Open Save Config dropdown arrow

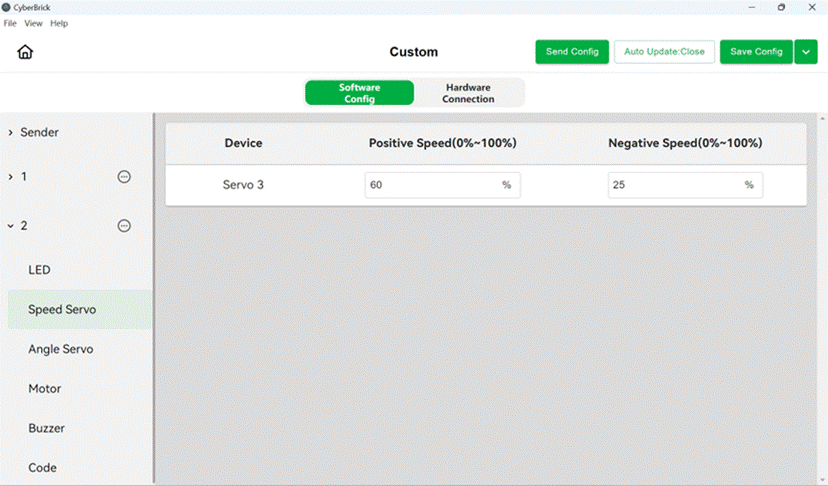coord(806,52)
